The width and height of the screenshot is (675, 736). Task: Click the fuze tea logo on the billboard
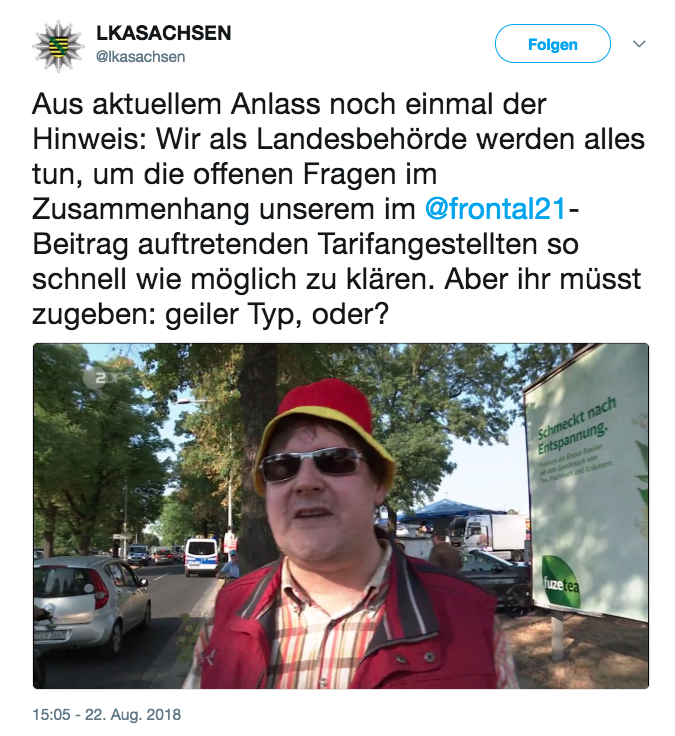[x=560, y=582]
